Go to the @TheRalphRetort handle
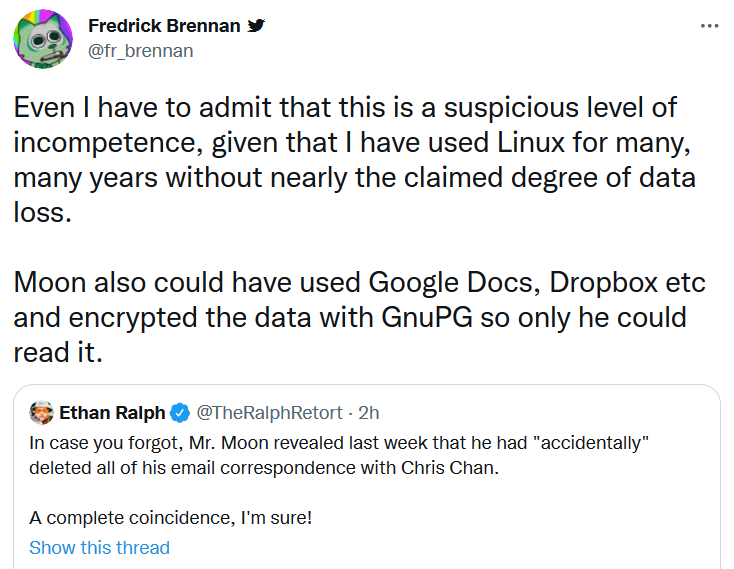This screenshot has height=569, width=734. pos(268,412)
